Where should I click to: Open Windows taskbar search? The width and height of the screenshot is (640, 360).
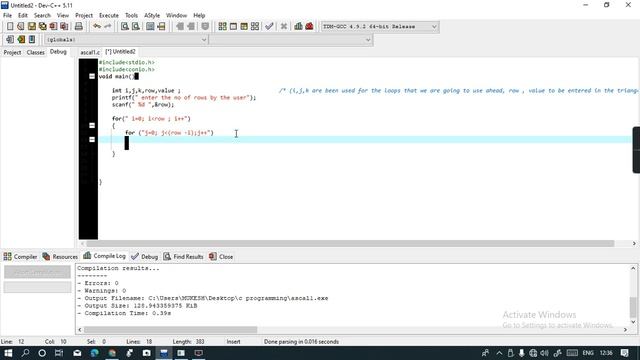click(x=25, y=353)
